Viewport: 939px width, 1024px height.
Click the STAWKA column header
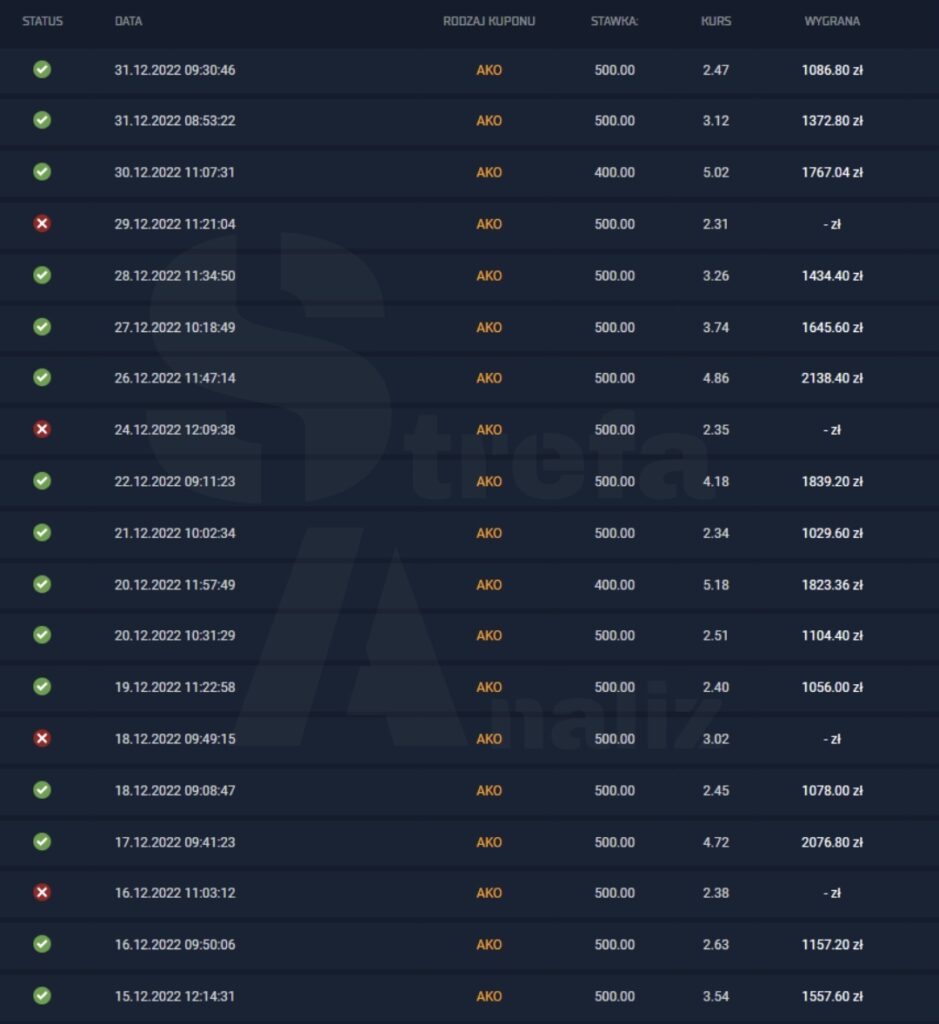point(614,21)
